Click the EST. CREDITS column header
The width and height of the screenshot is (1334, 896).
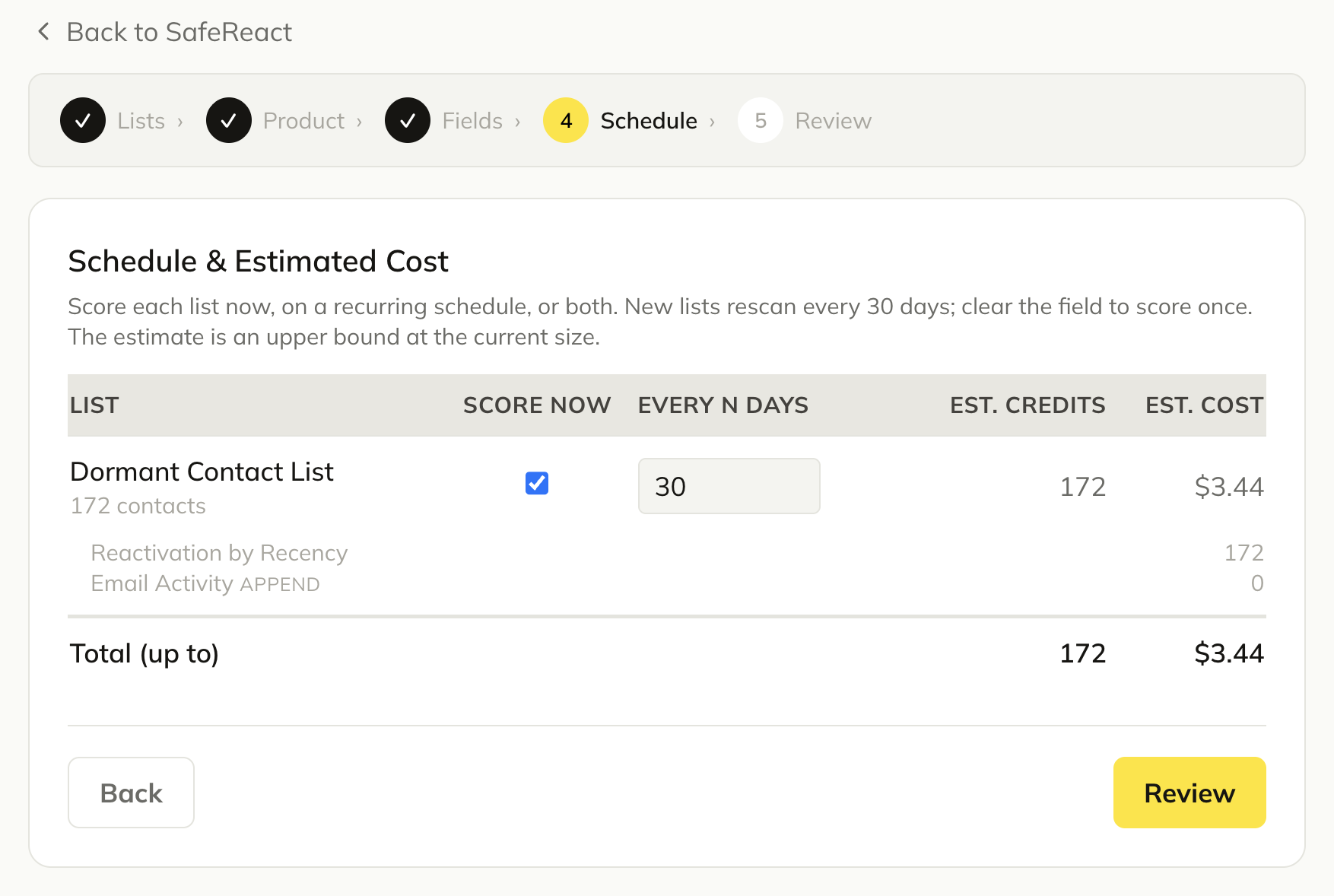click(1027, 405)
